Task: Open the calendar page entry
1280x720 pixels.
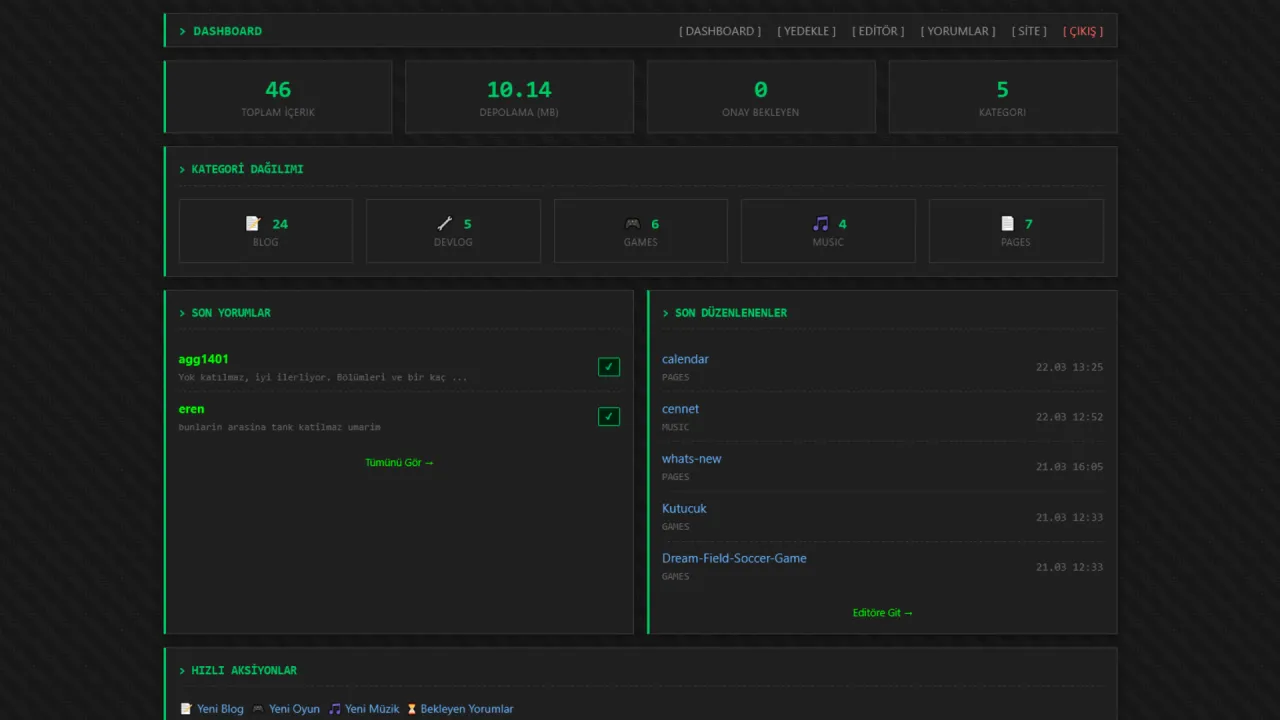Action: click(x=685, y=359)
